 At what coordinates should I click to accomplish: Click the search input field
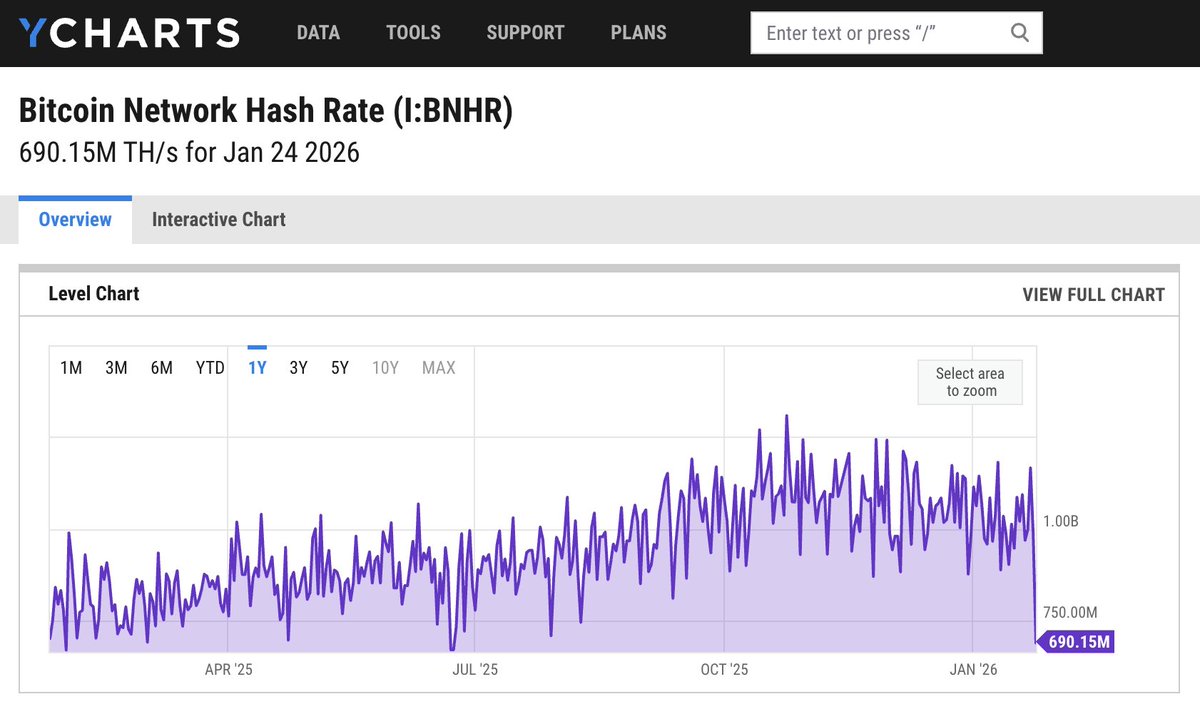point(880,32)
